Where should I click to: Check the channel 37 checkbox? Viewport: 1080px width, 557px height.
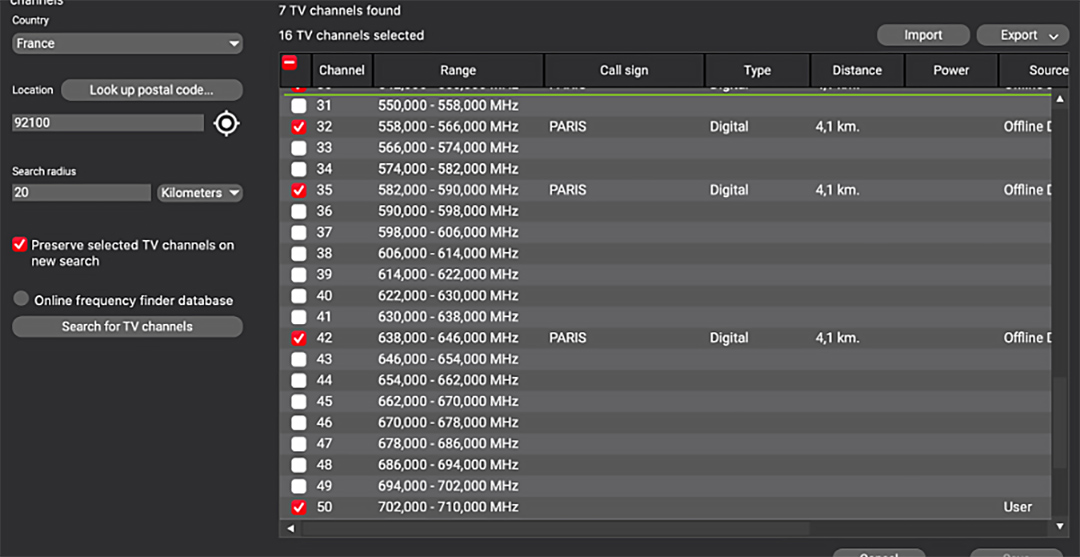coord(298,233)
